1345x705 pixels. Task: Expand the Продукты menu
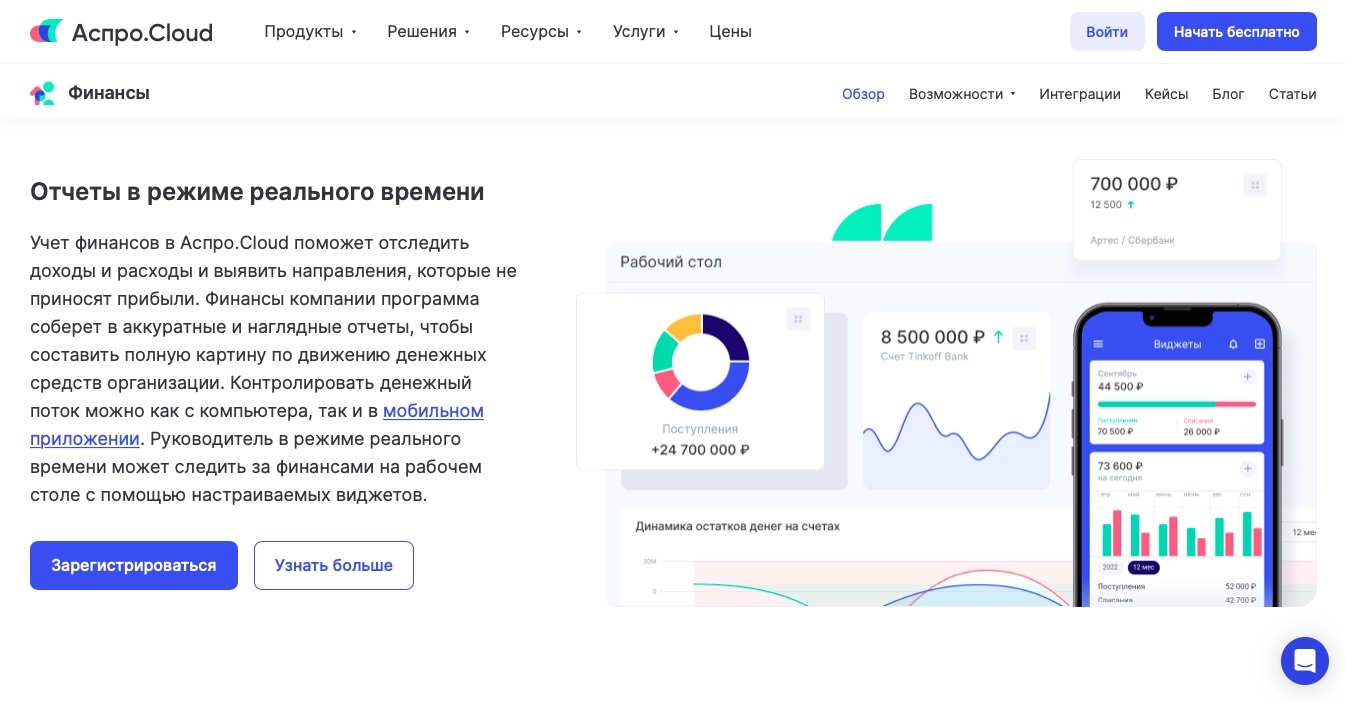tap(310, 31)
